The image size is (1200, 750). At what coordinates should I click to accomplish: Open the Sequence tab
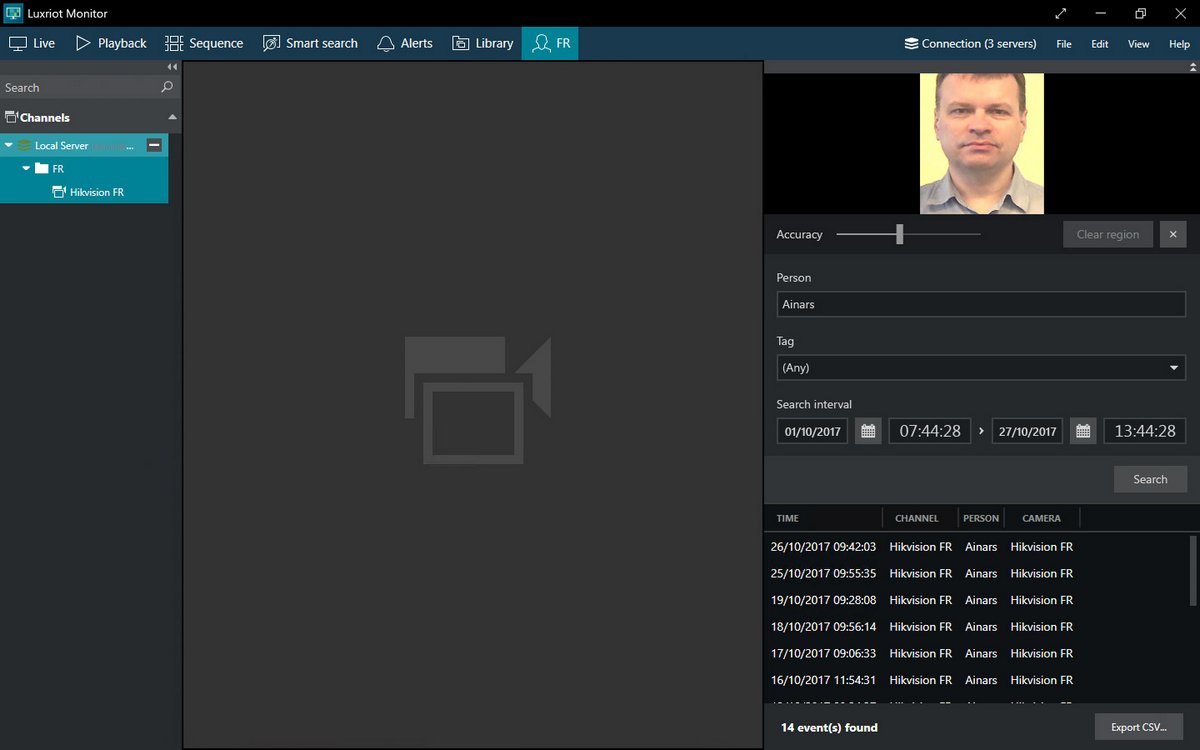point(204,43)
